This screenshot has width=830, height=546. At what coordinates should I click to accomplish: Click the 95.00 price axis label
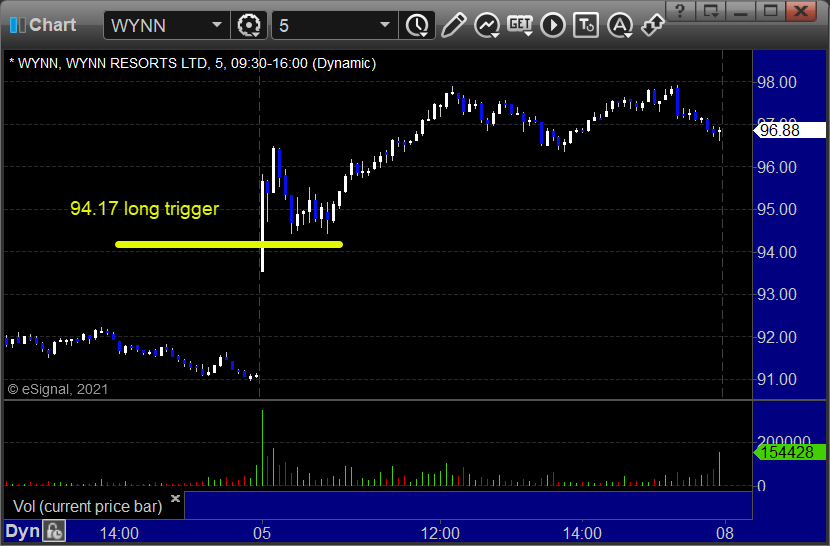[777, 210]
